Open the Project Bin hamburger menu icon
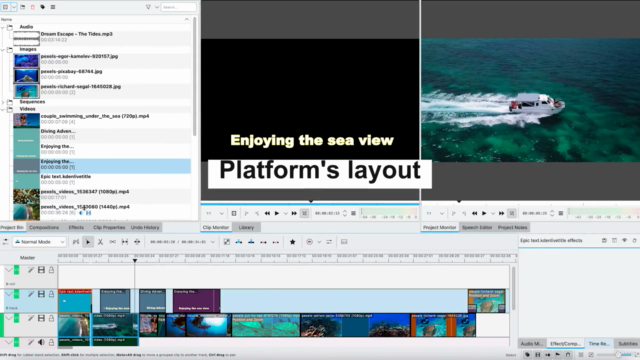Screen dimensions: 640x360 pyautogui.click(x=53, y=7)
